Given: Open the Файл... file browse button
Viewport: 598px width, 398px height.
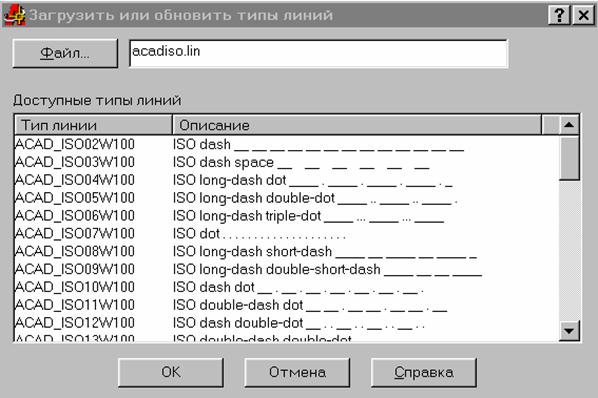Looking at the screenshot, I should click(65, 53).
